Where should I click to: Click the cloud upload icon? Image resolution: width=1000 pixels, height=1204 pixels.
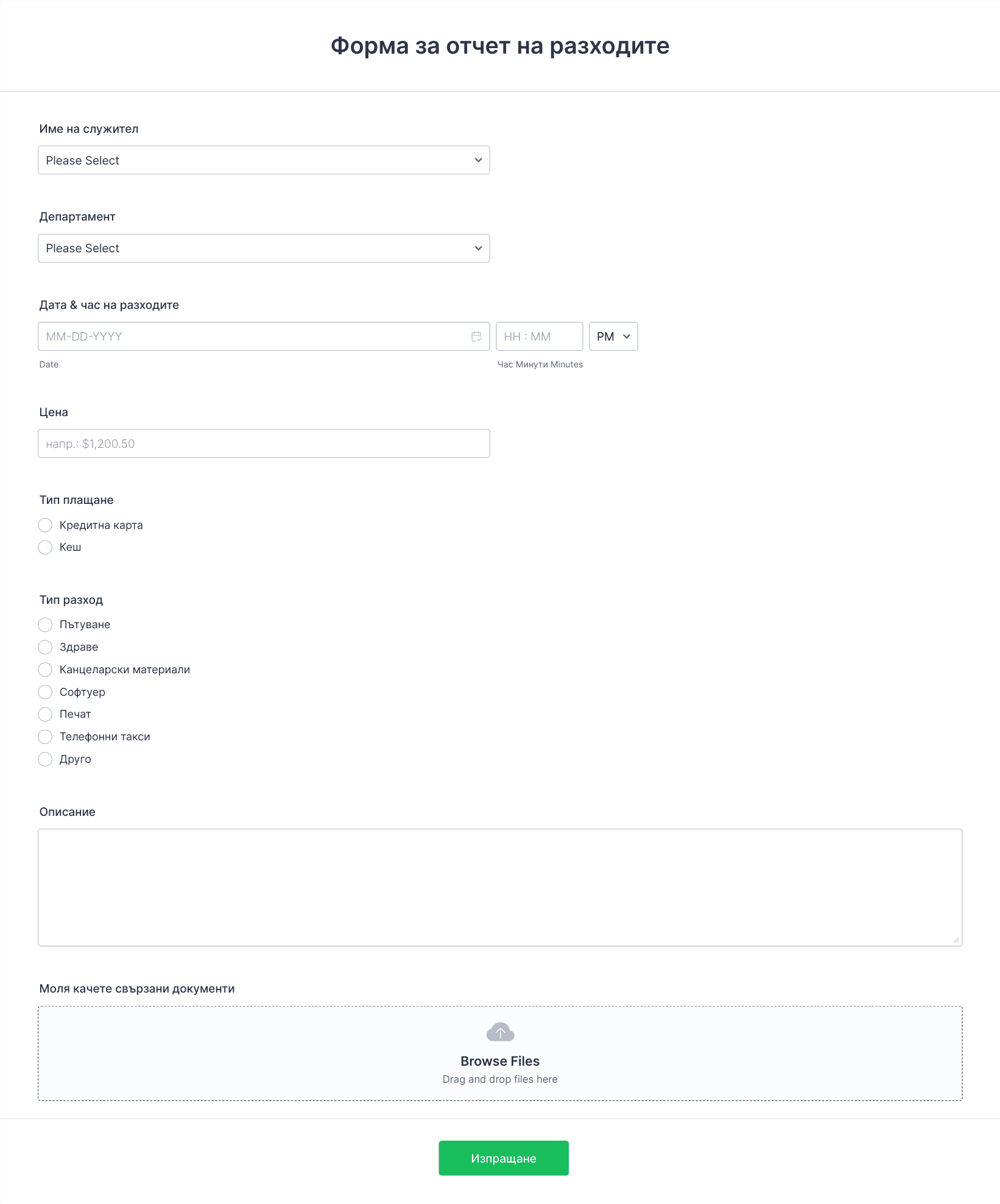[x=500, y=1032]
